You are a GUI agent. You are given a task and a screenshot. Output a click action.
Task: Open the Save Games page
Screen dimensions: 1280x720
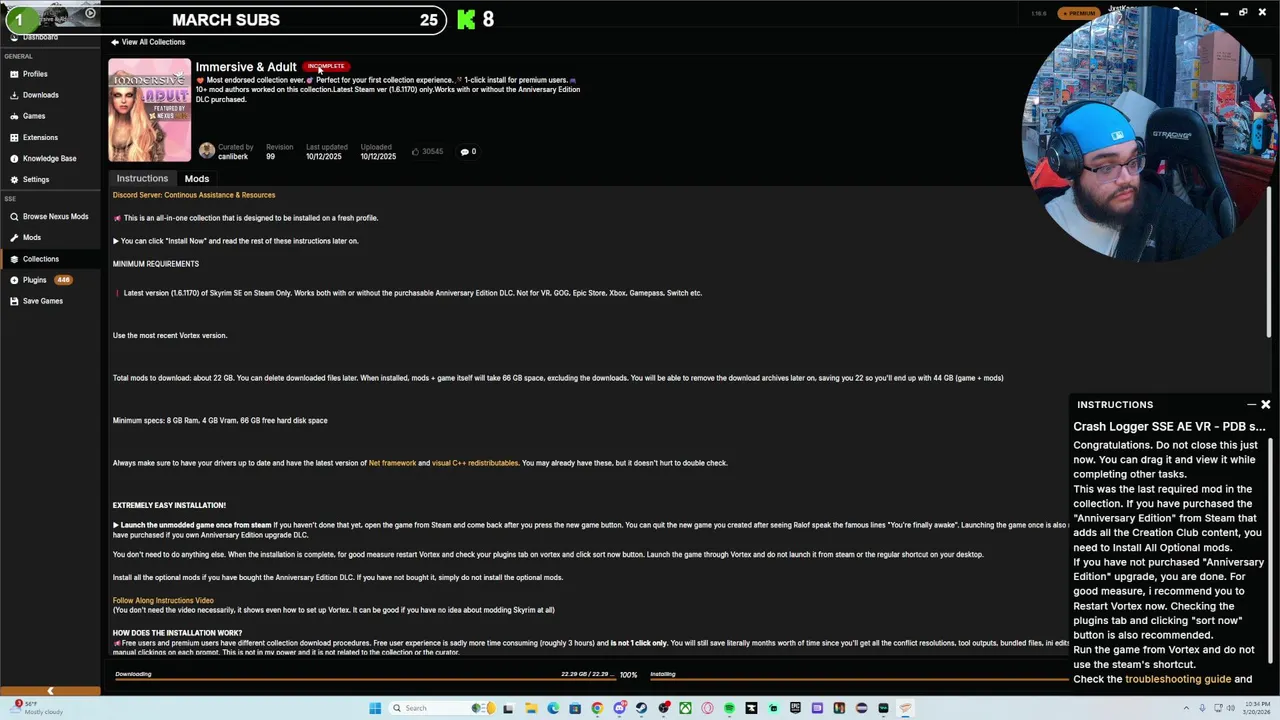click(42, 301)
